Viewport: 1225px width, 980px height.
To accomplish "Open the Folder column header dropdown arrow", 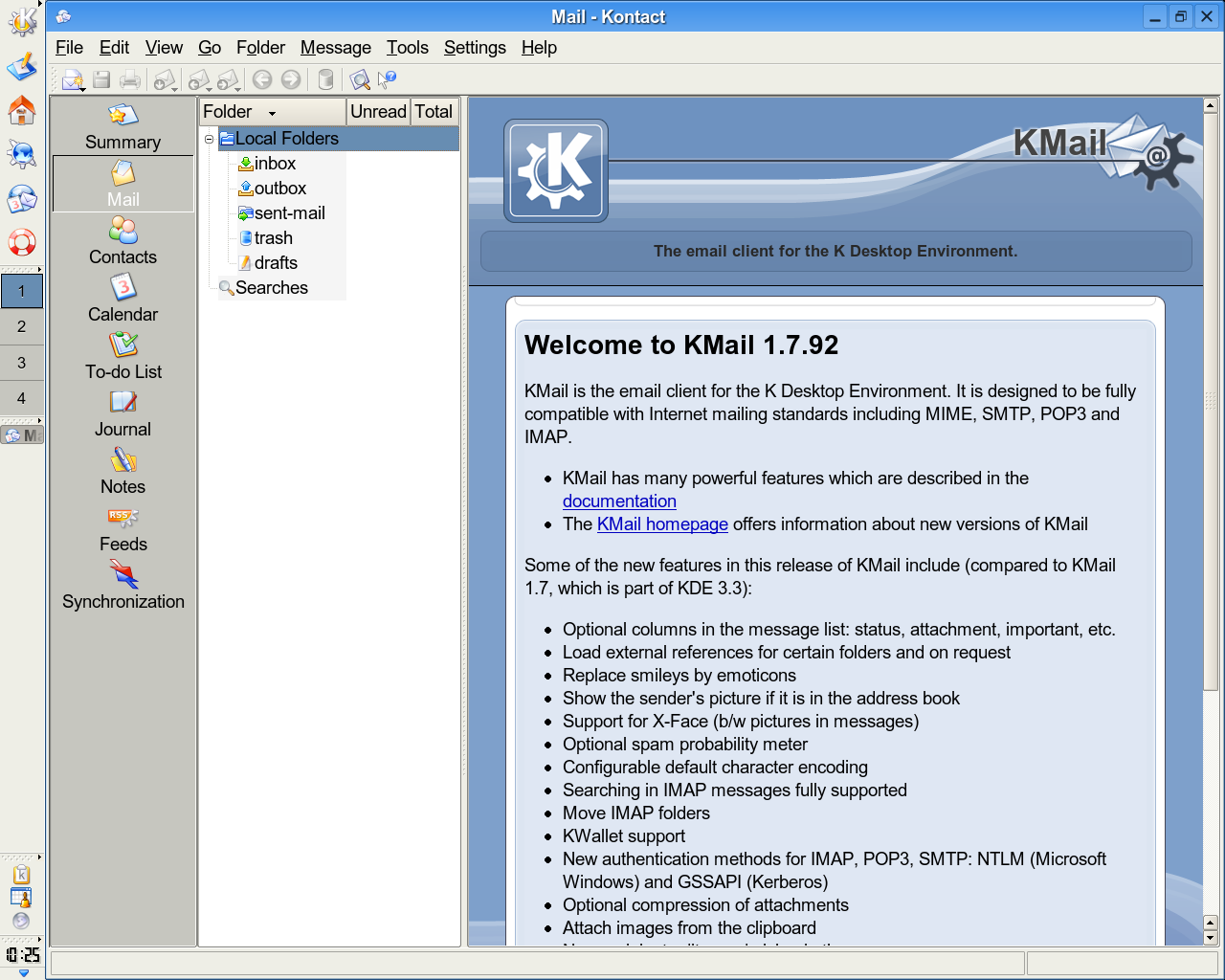I will [272, 113].
